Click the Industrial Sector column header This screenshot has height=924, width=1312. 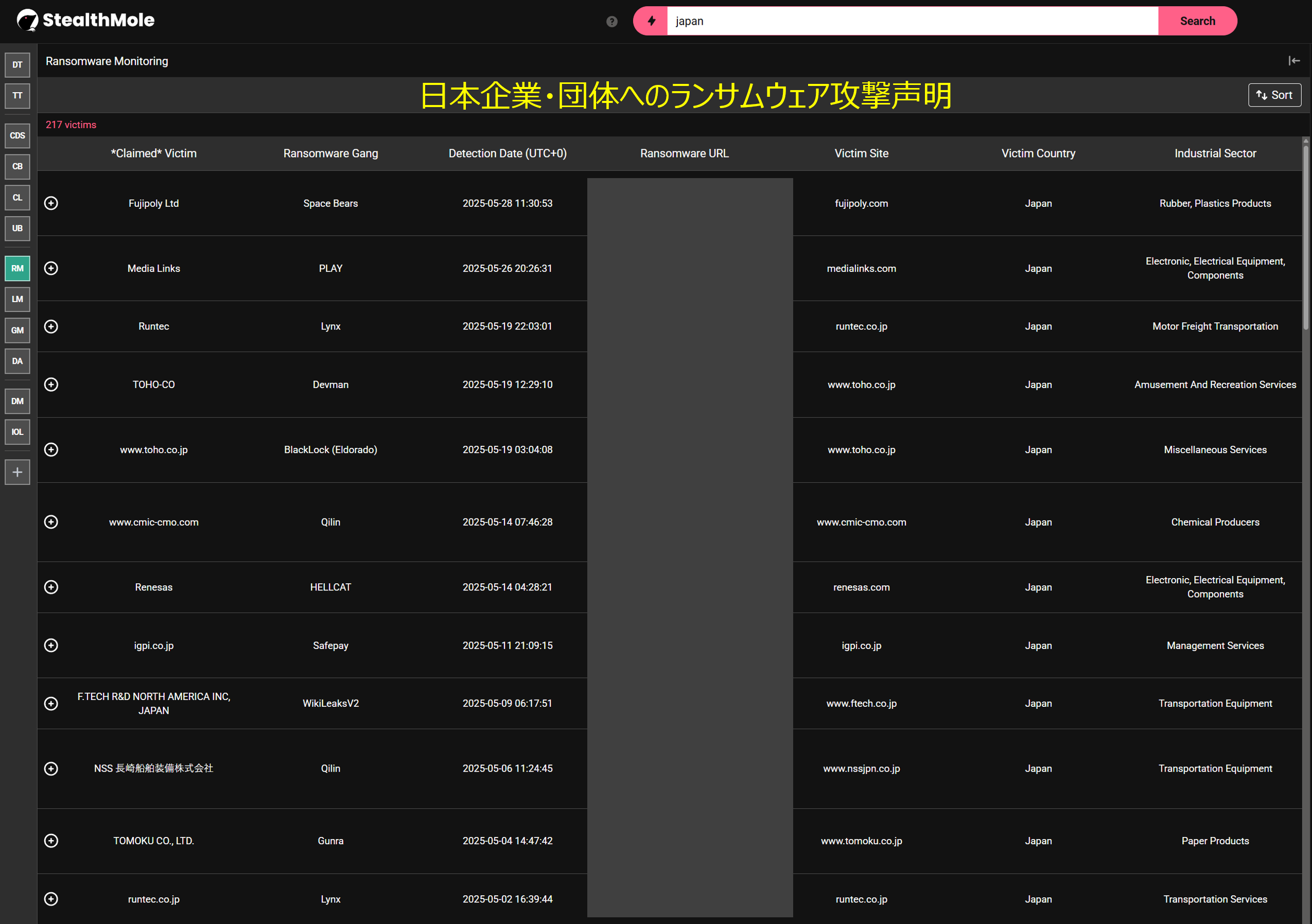tap(1215, 153)
